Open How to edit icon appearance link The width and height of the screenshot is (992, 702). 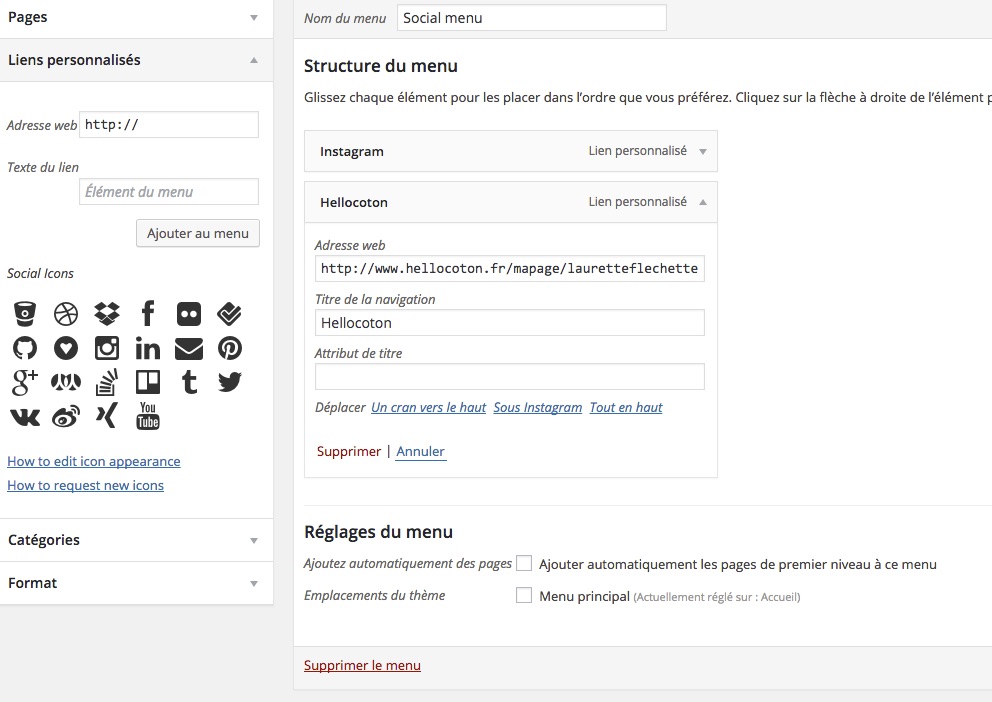[x=94, y=461]
